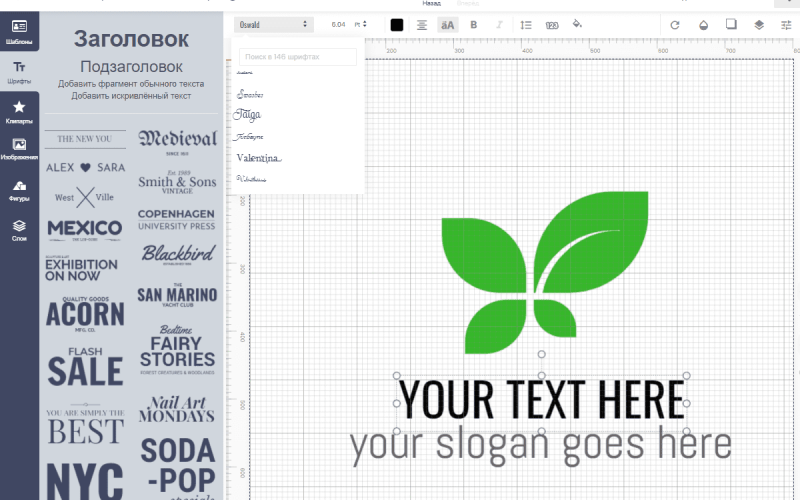Select the You Are Simply The Best template

pyautogui.click(x=85, y=425)
